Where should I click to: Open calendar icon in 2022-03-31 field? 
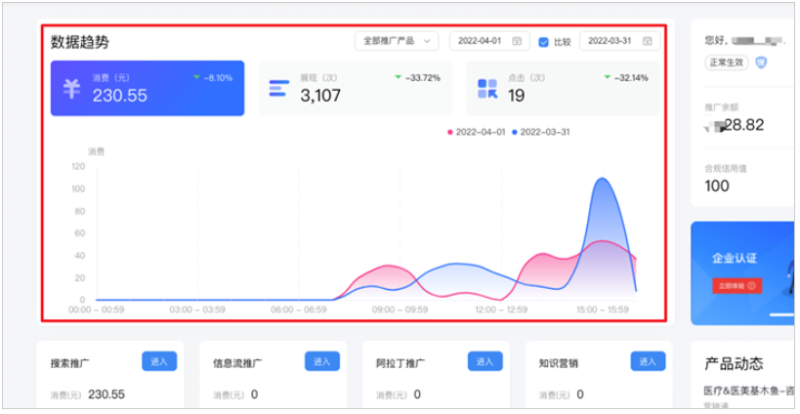[647, 41]
